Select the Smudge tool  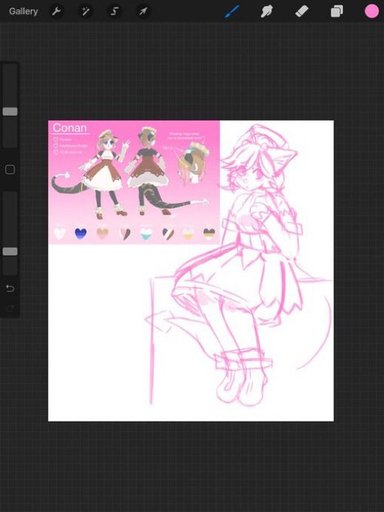tap(267, 11)
